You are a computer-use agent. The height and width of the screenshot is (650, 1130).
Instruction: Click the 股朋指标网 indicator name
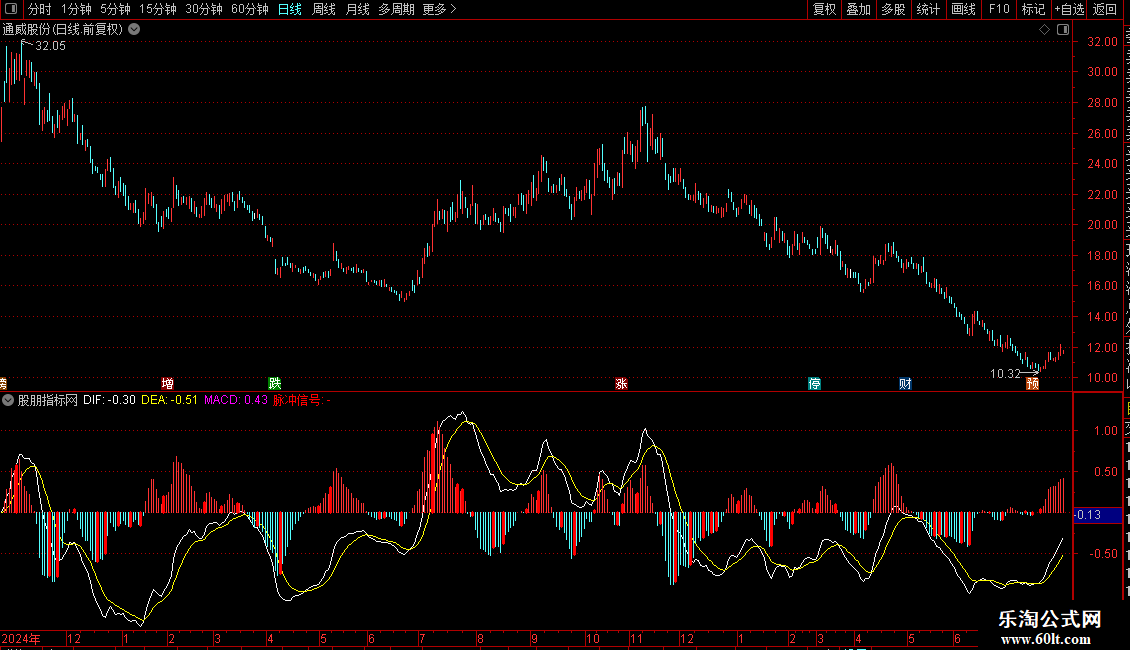(x=48, y=400)
